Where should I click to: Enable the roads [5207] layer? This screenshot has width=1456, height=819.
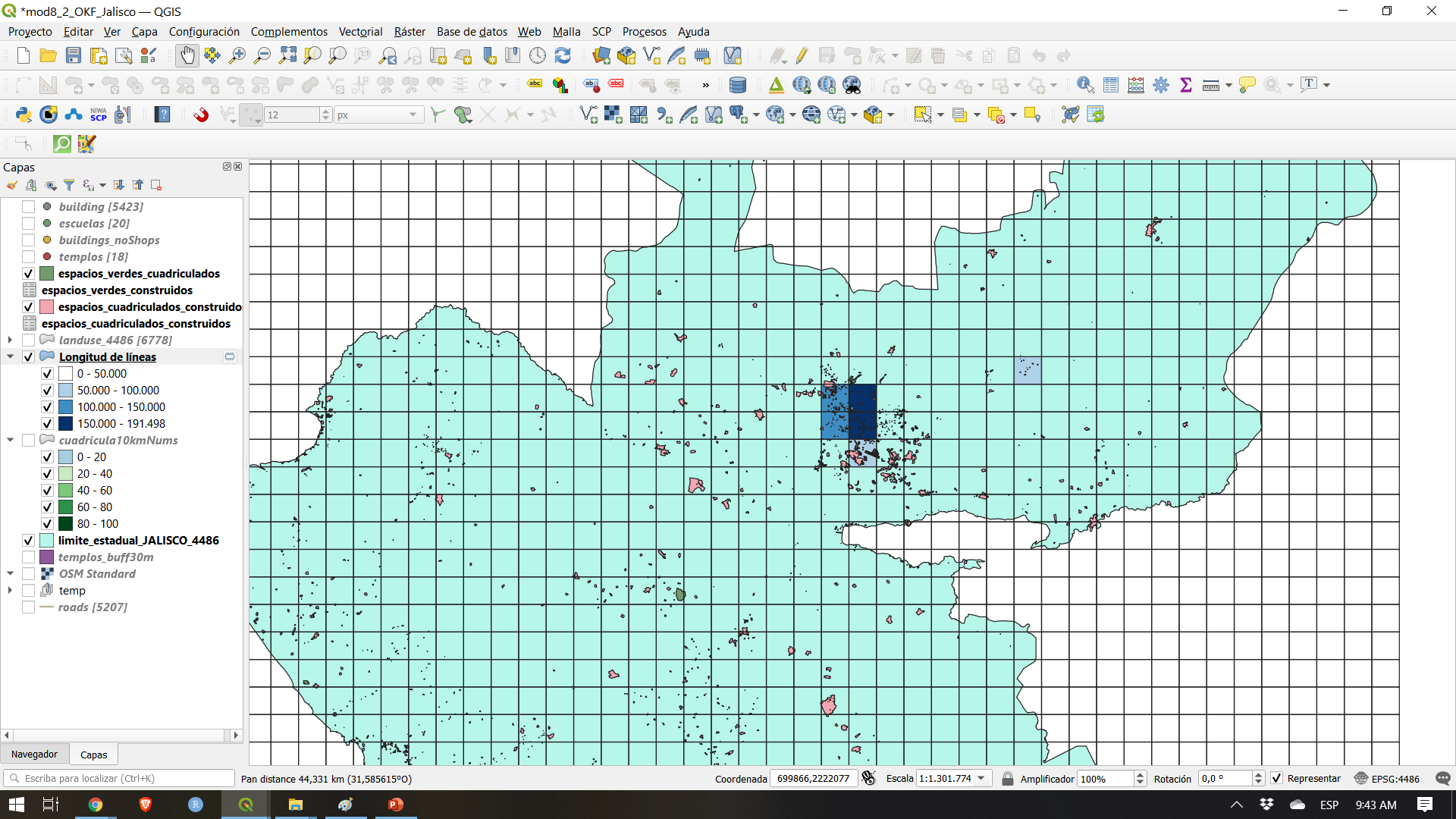pos(28,607)
